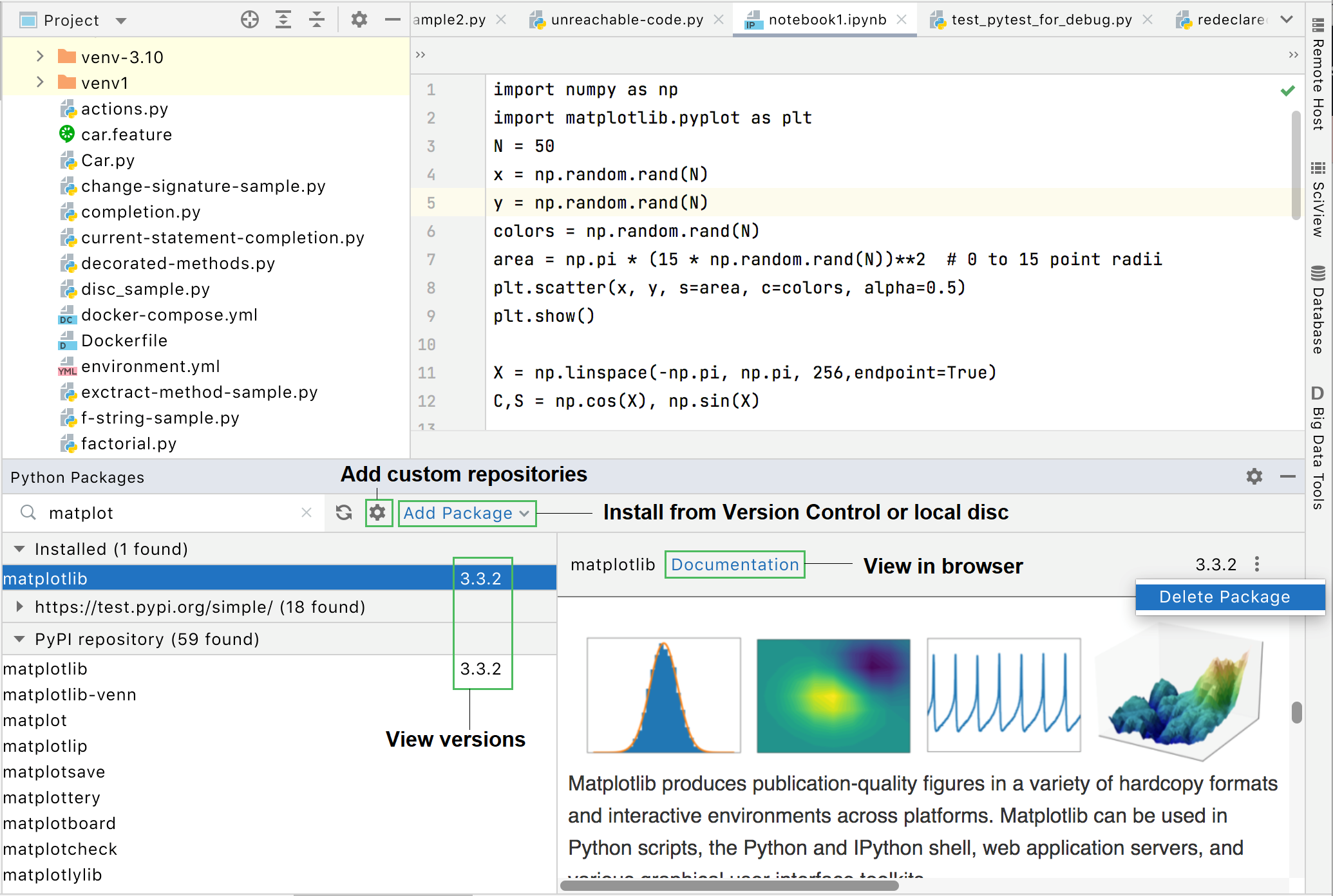Click the Add Package dropdown button
Viewport: 1333px width, 896px height.
point(466,512)
